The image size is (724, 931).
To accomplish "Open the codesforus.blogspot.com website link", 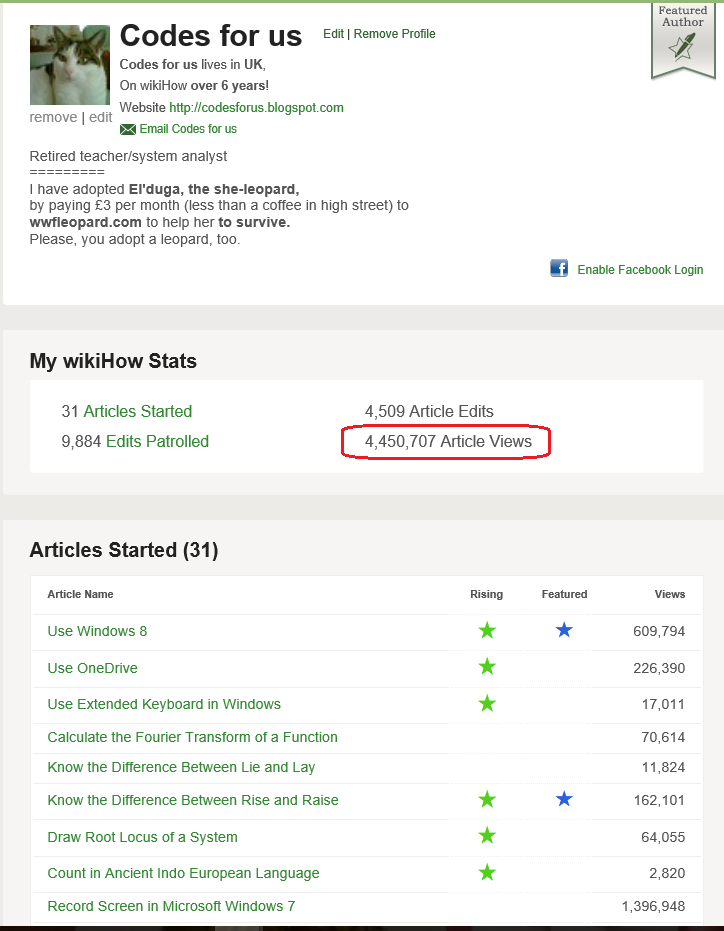I will tap(257, 107).
